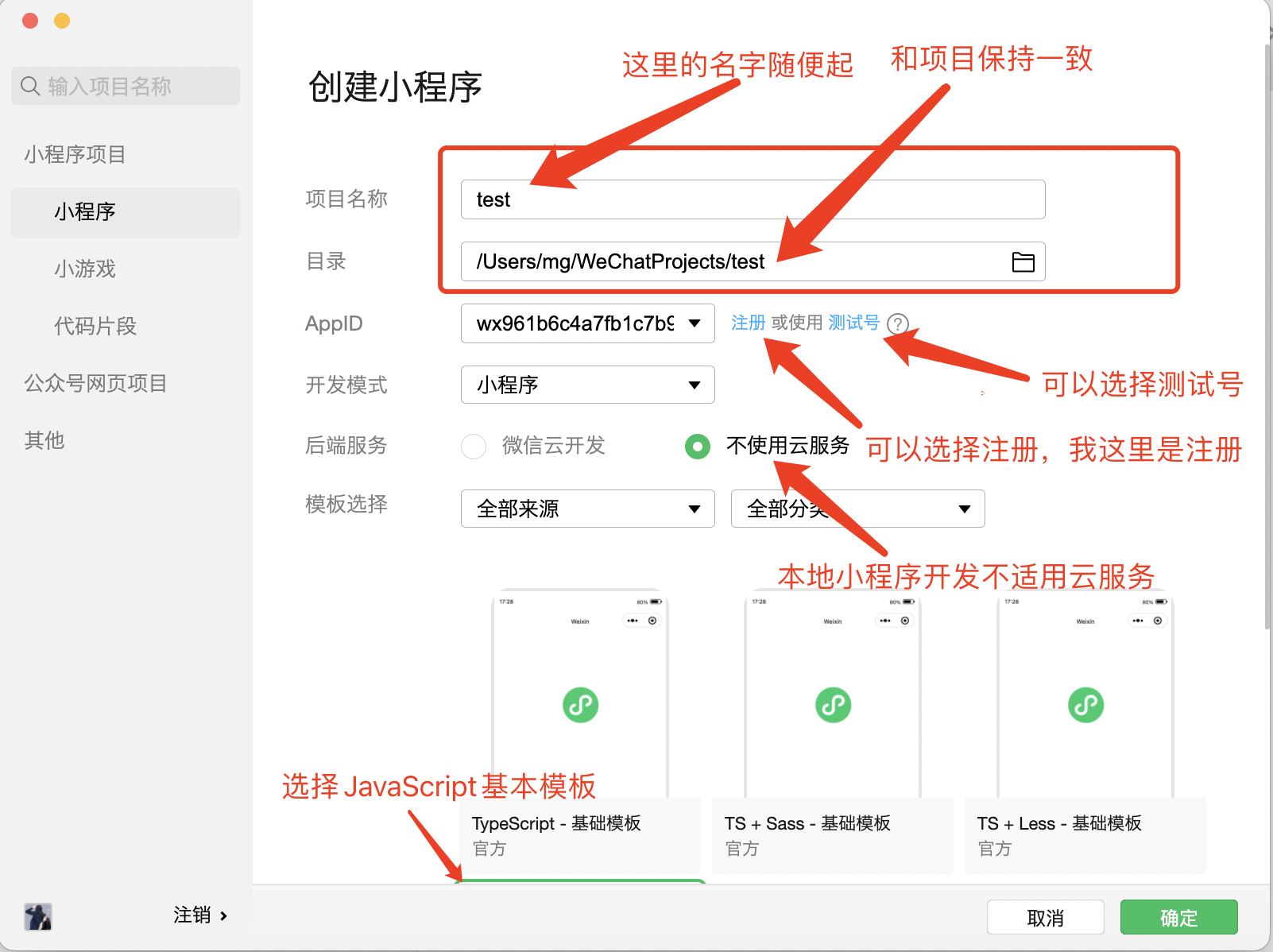Screen dimensions: 1273x952
Task: Select 小程序 in the sidebar
Action: point(126,212)
